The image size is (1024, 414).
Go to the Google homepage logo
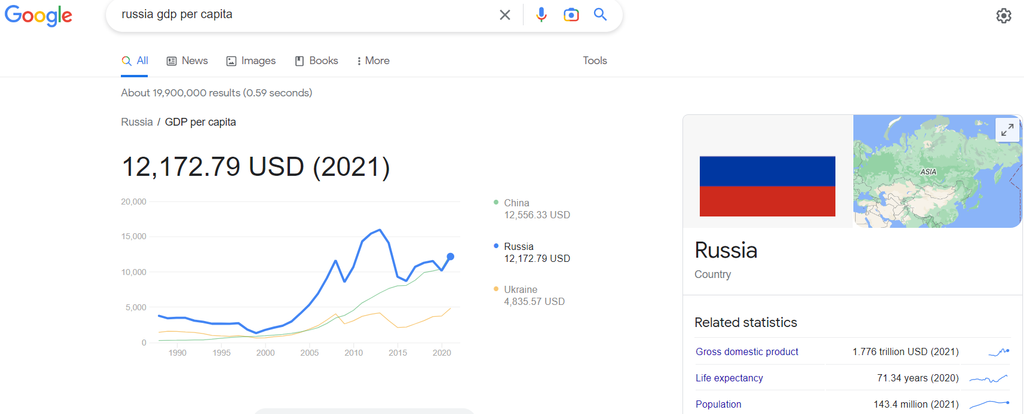38,16
